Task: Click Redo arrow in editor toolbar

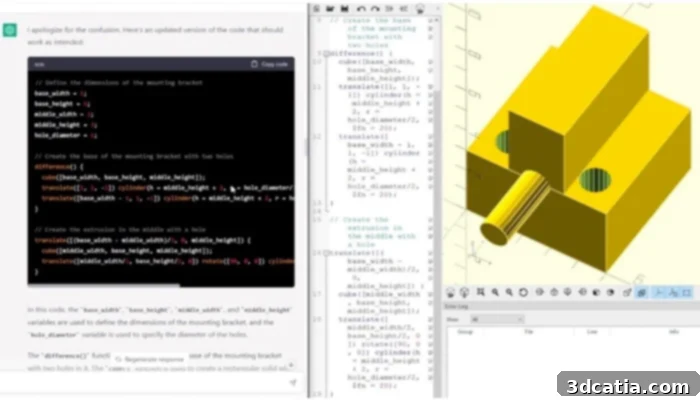Action: tap(375, 8)
